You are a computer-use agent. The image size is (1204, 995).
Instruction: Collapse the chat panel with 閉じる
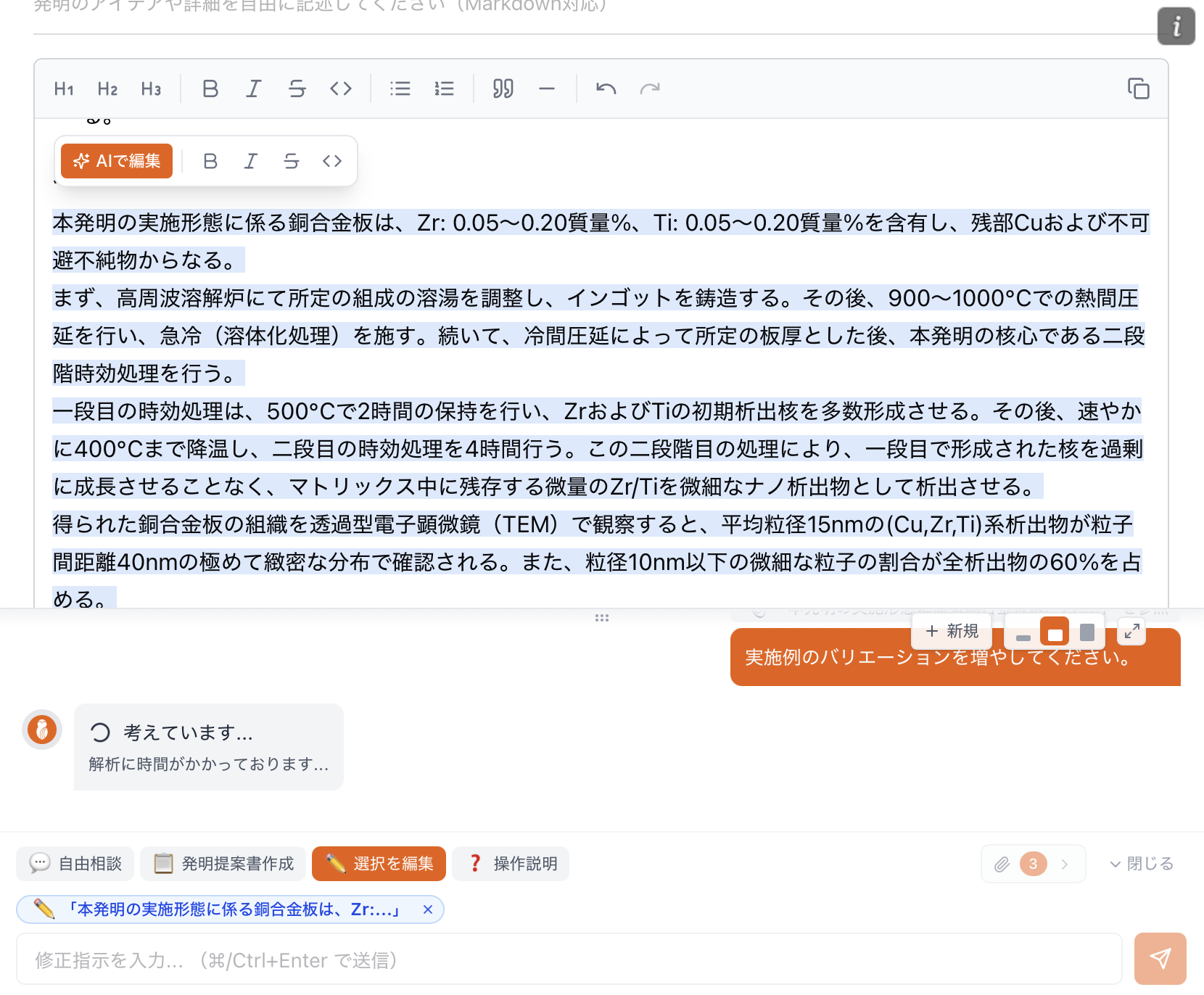[x=1142, y=864]
